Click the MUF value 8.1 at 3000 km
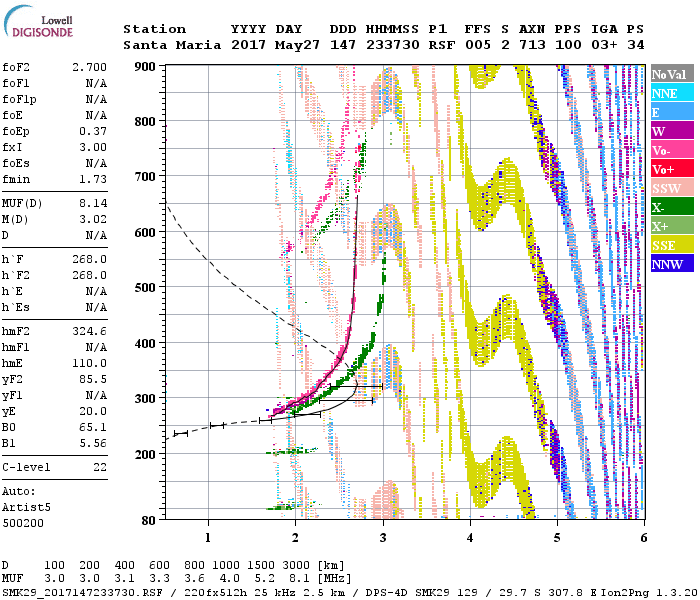Screen dimensions: 700x600 299,579
